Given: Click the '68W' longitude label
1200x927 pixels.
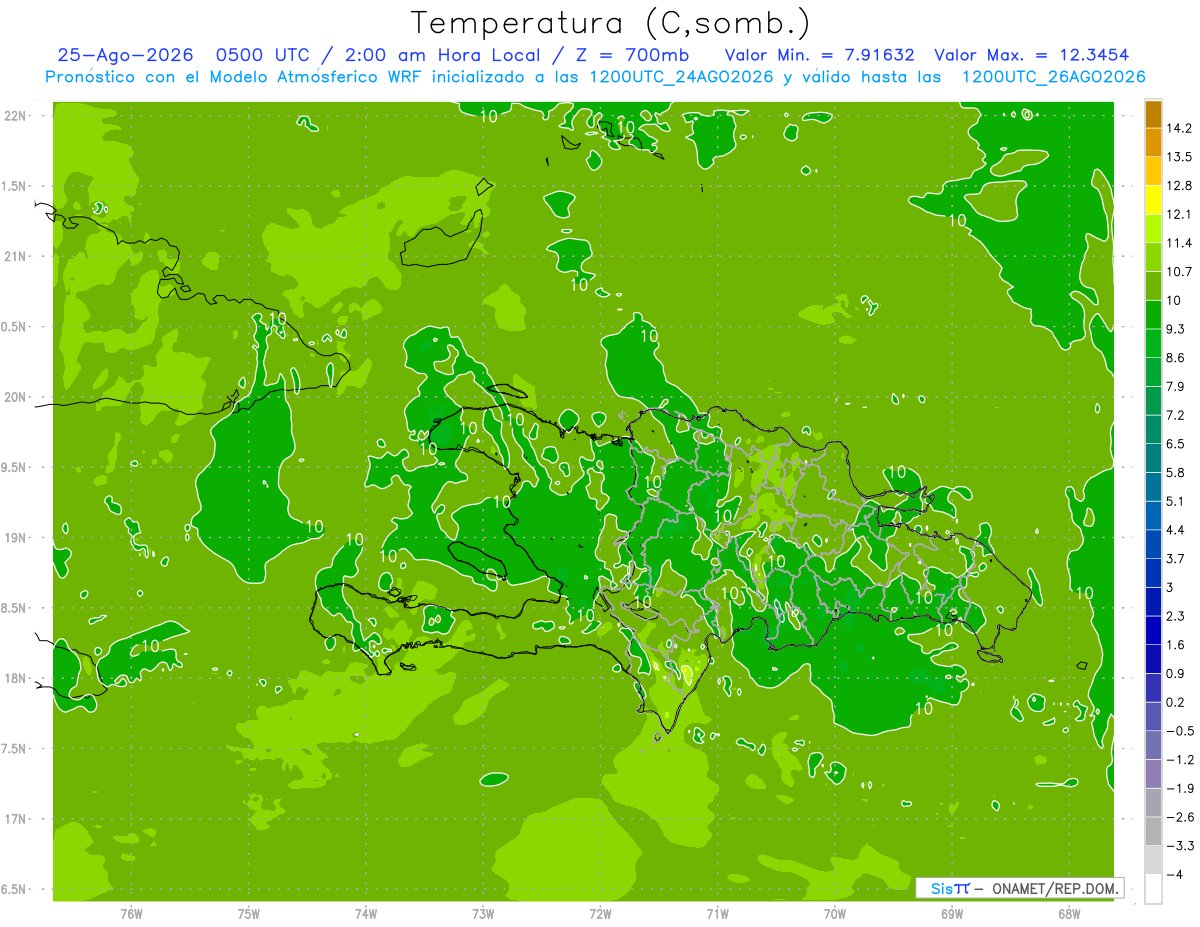Looking at the screenshot, I should tap(1069, 913).
